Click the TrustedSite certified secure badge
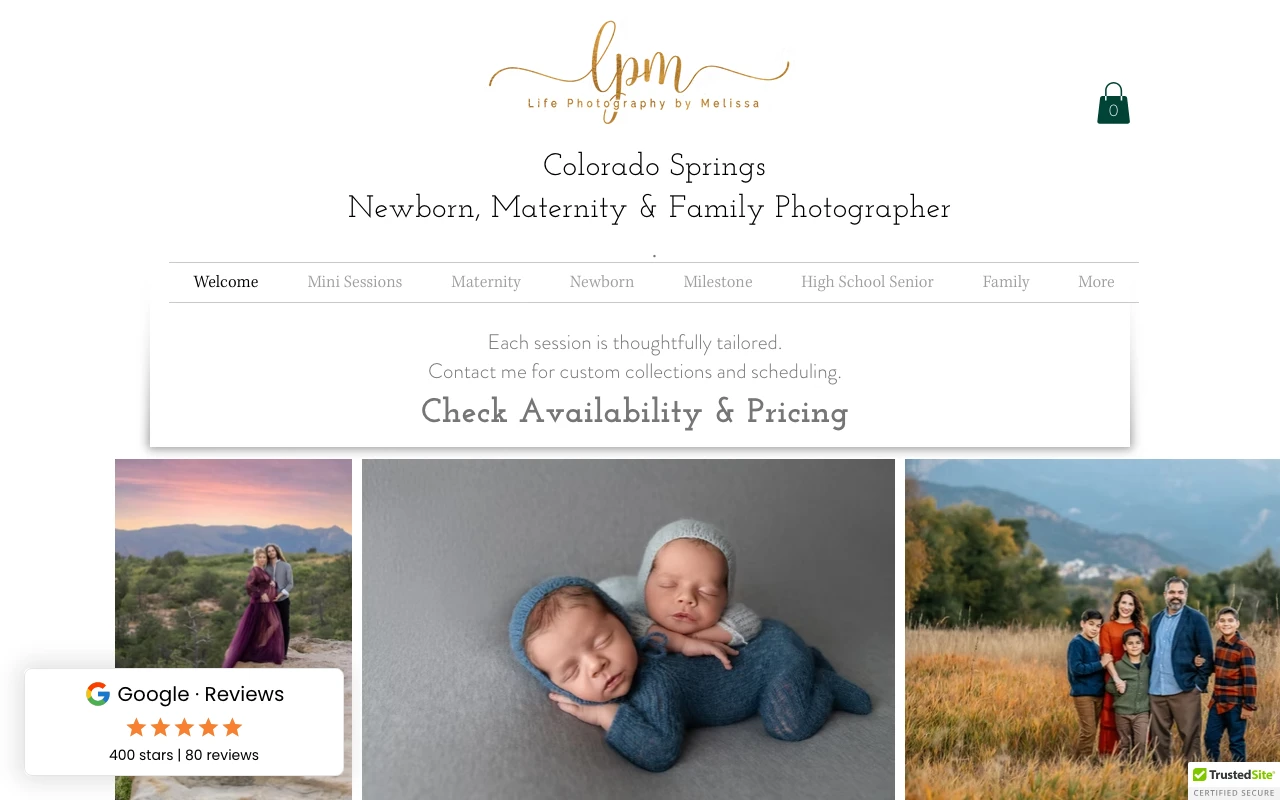The width and height of the screenshot is (1280, 800). (x=1234, y=781)
